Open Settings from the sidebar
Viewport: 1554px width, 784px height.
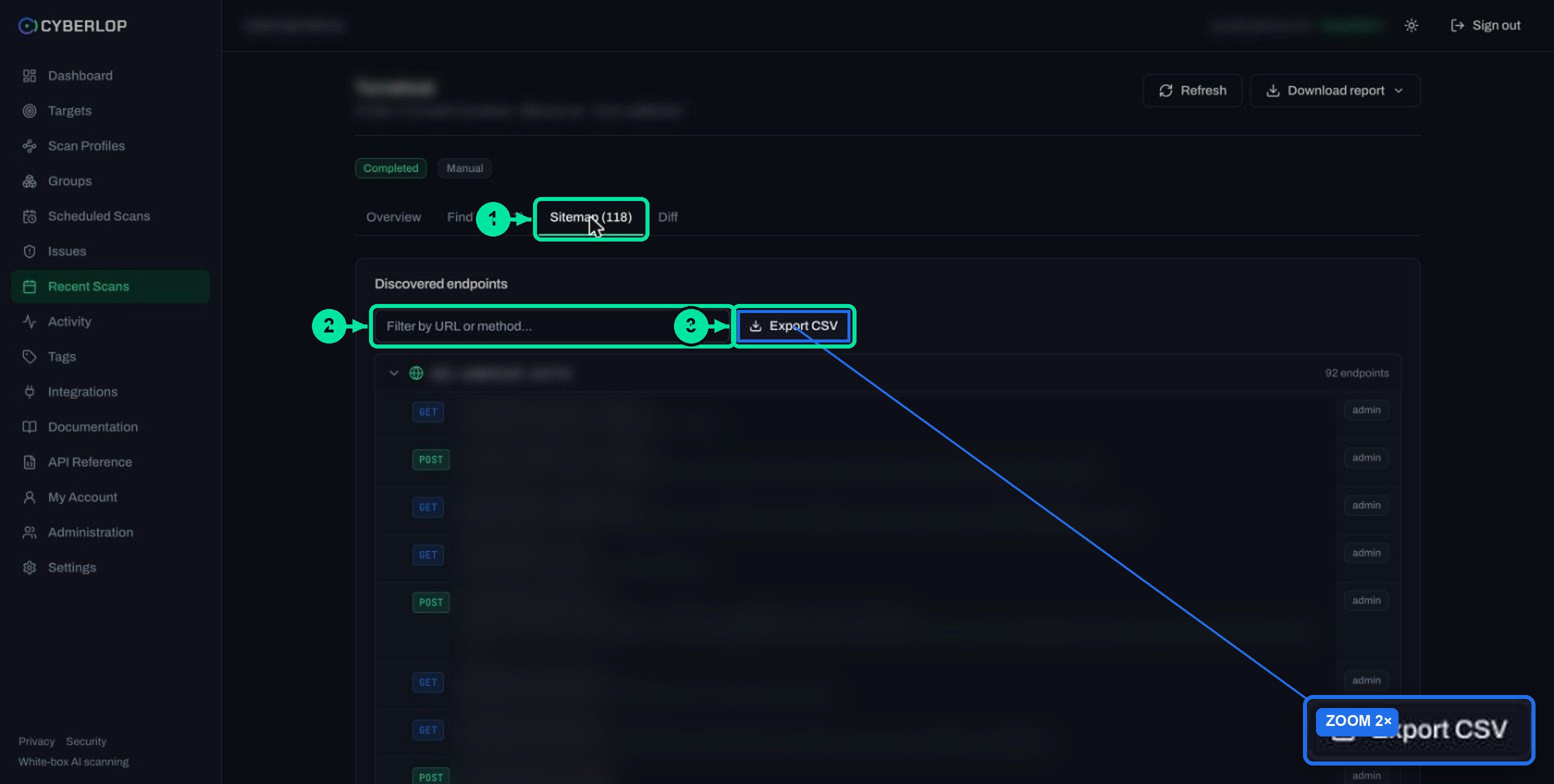click(x=110, y=567)
